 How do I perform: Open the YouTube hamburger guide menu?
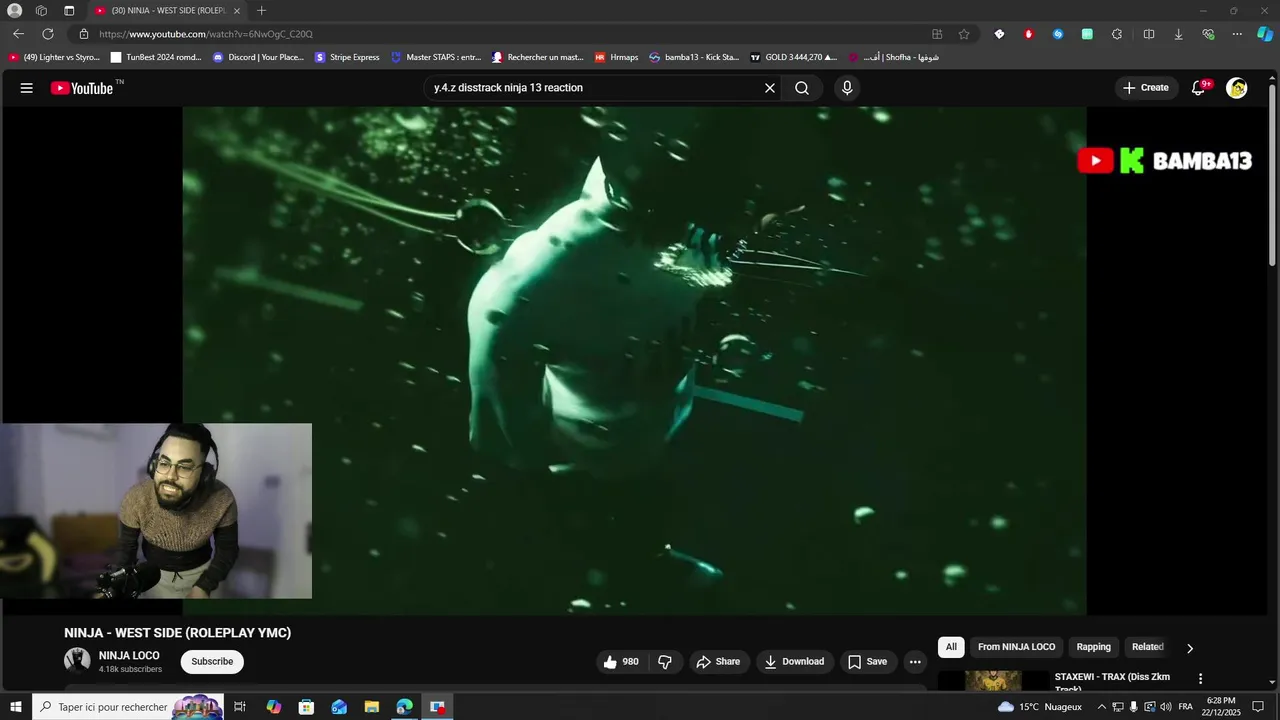27,88
